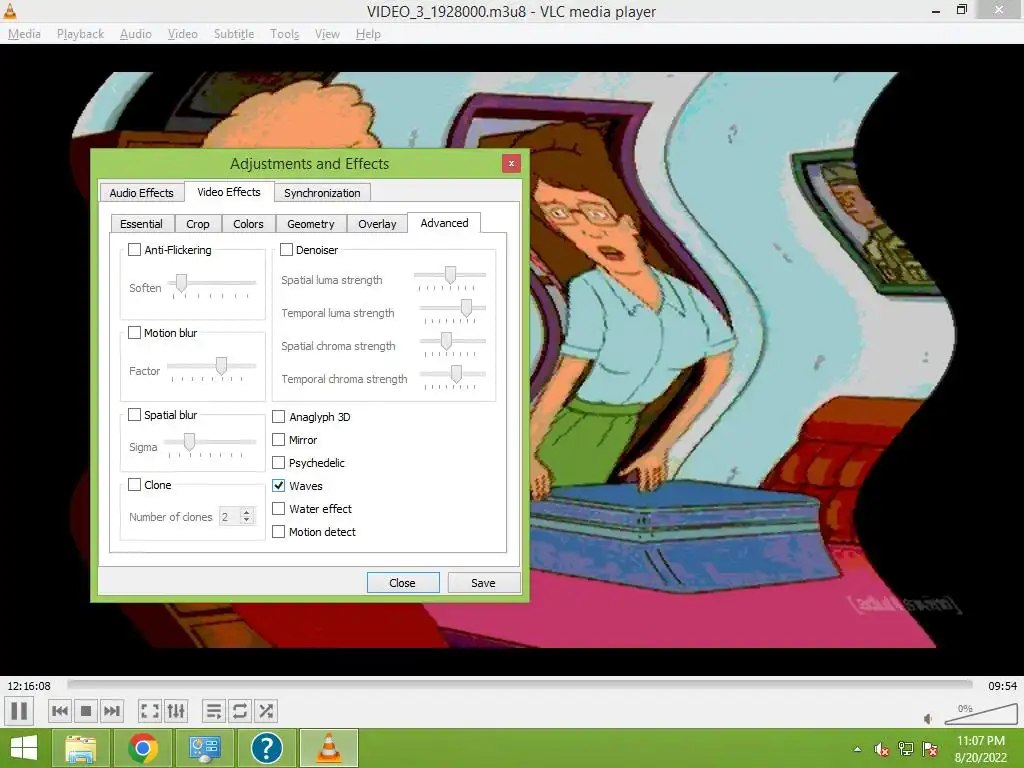This screenshot has width=1024, height=768.
Task: Open Action Center flag tray icon
Action: (930, 749)
